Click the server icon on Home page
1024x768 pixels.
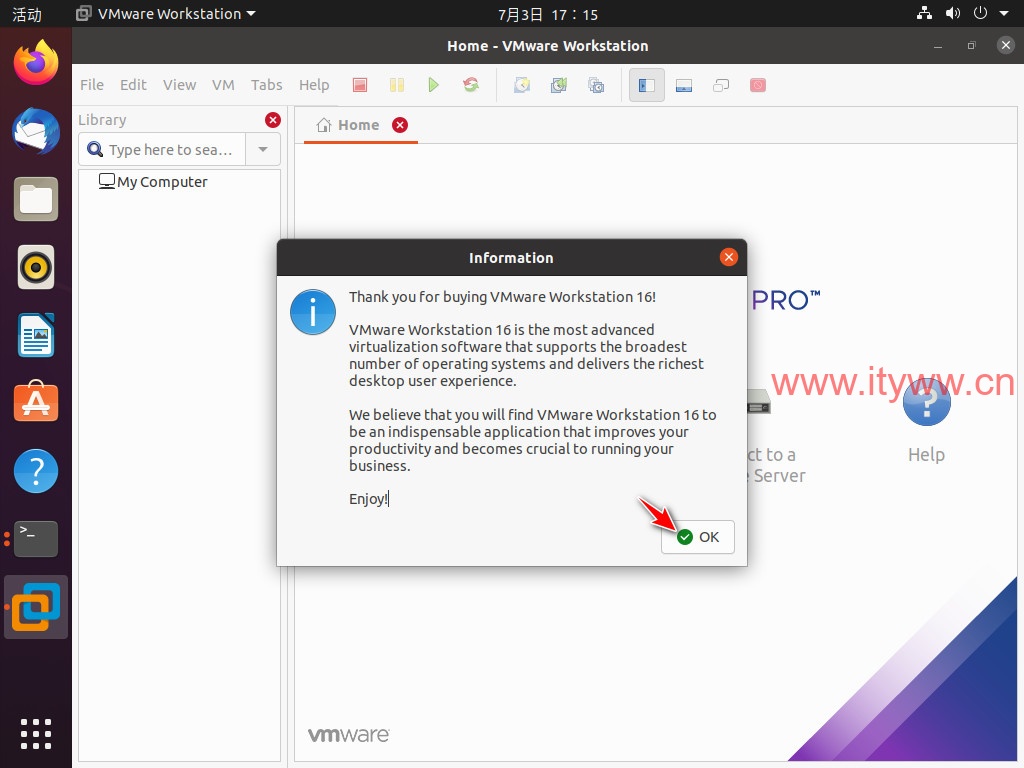pyautogui.click(x=759, y=402)
